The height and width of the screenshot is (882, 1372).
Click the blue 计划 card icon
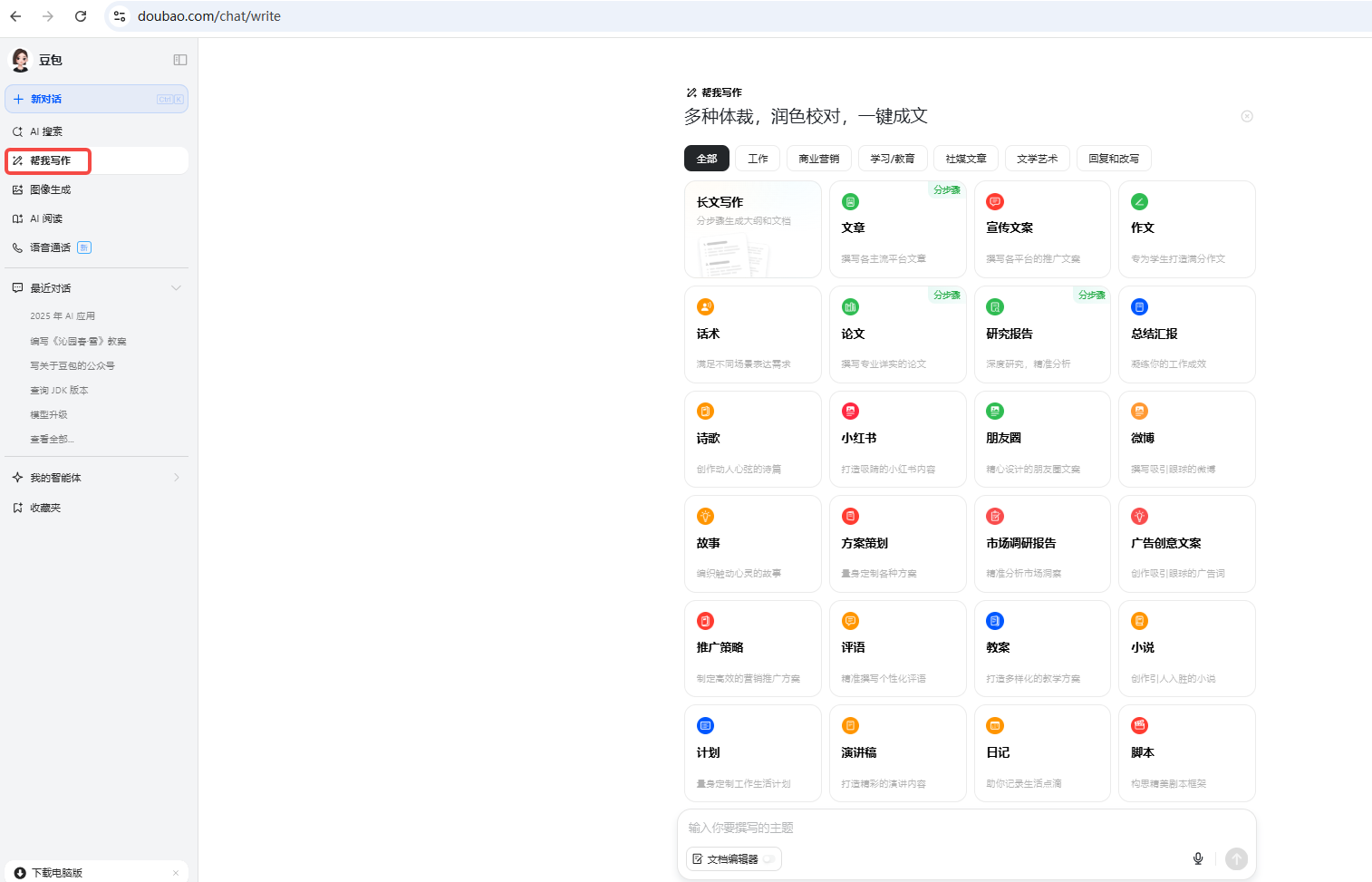tap(705, 726)
